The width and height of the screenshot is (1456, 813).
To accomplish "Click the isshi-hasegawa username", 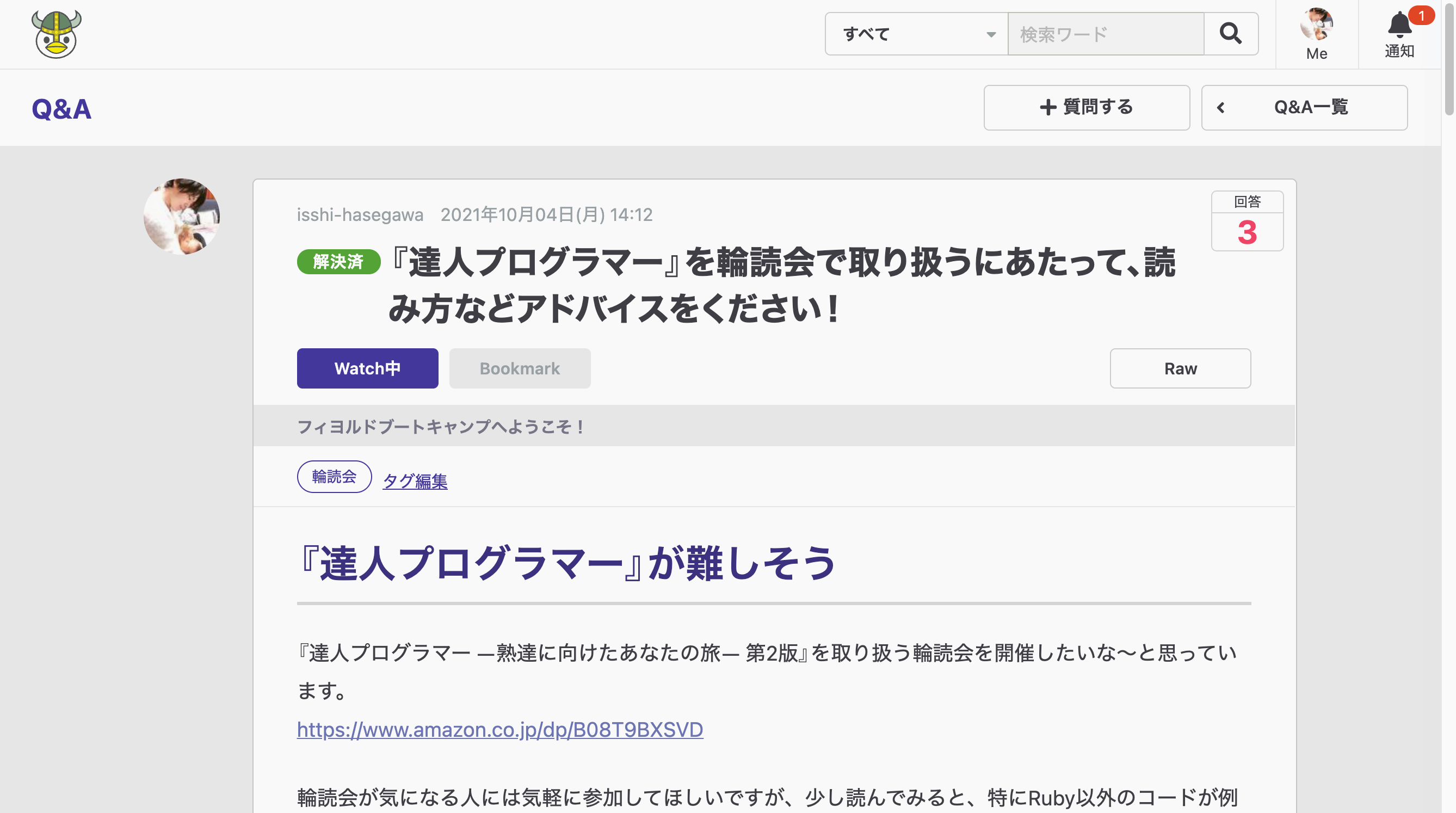I will pyautogui.click(x=360, y=215).
